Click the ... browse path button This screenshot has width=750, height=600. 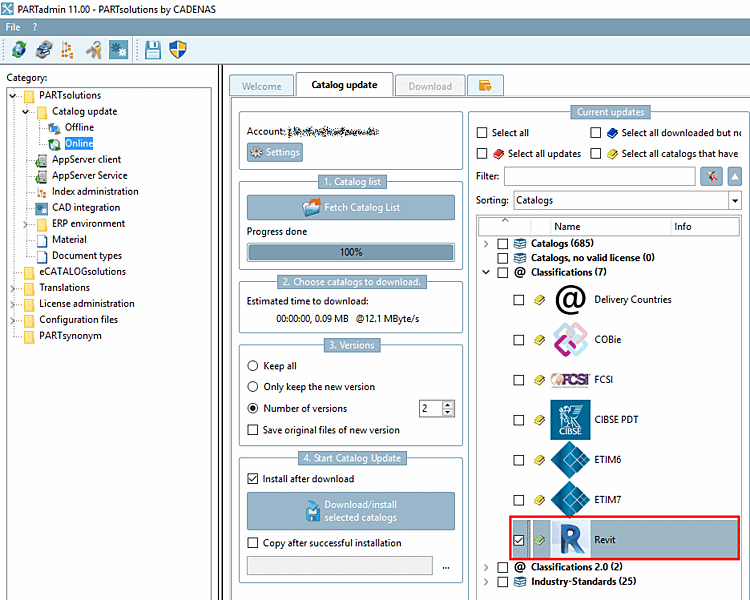[446, 566]
